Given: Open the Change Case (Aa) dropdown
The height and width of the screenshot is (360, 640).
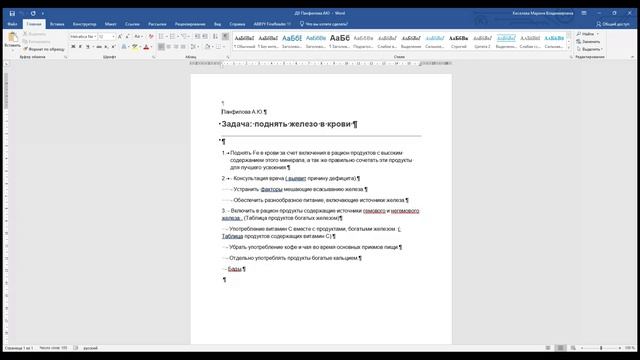Looking at the screenshot, I should coord(138,37).
